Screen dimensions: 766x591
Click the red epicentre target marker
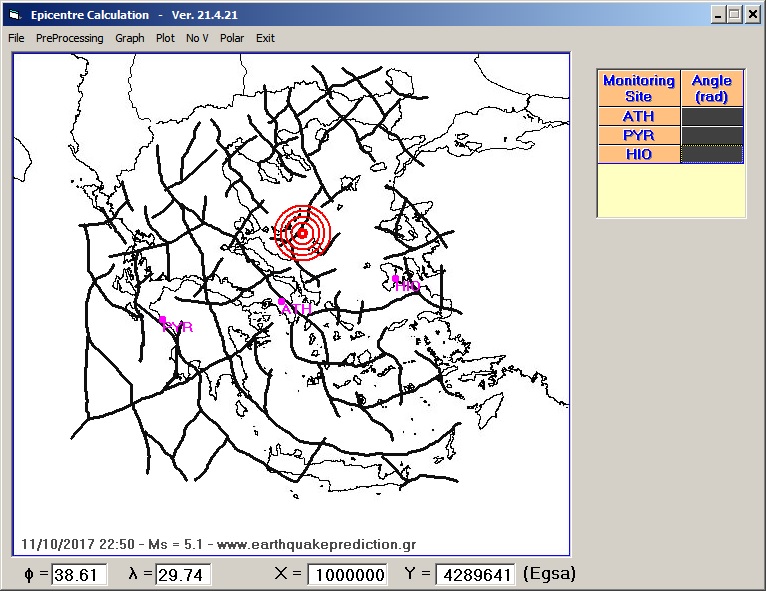tap(302, 233)
